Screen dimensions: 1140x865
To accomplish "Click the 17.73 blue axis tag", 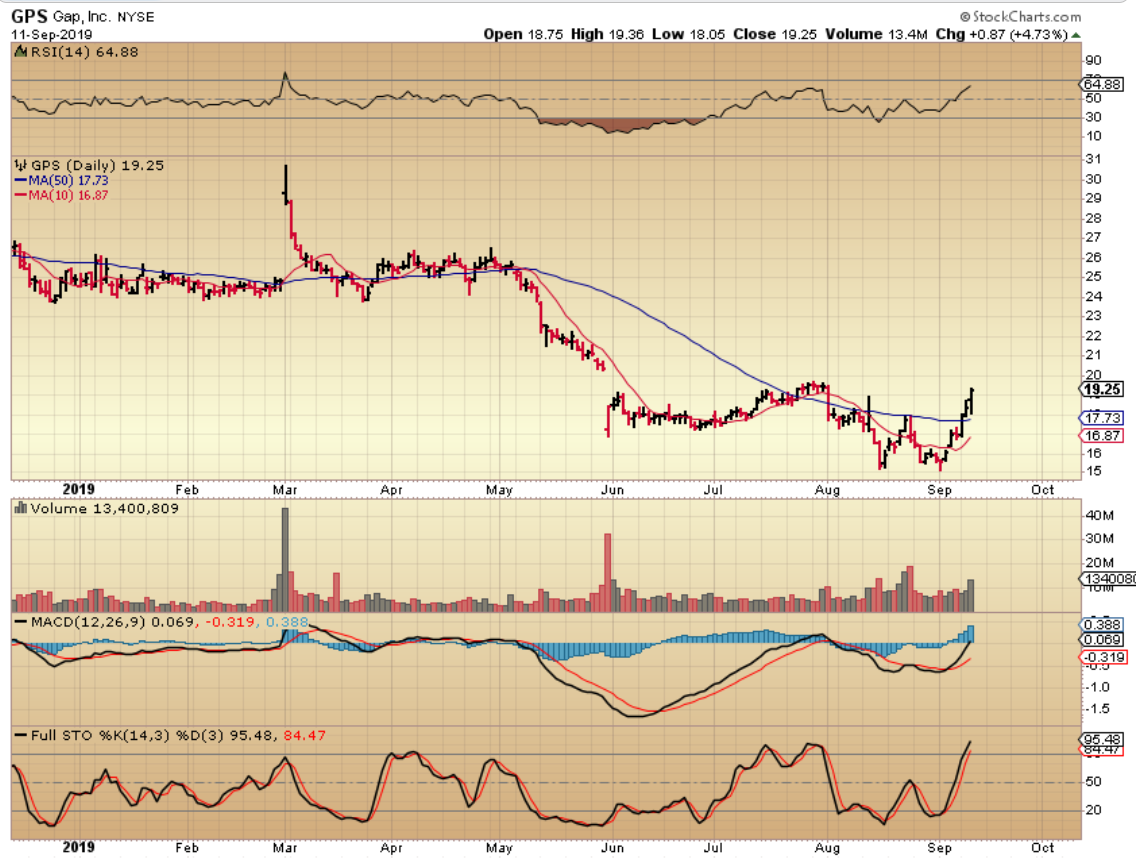I will point(1101,418).
